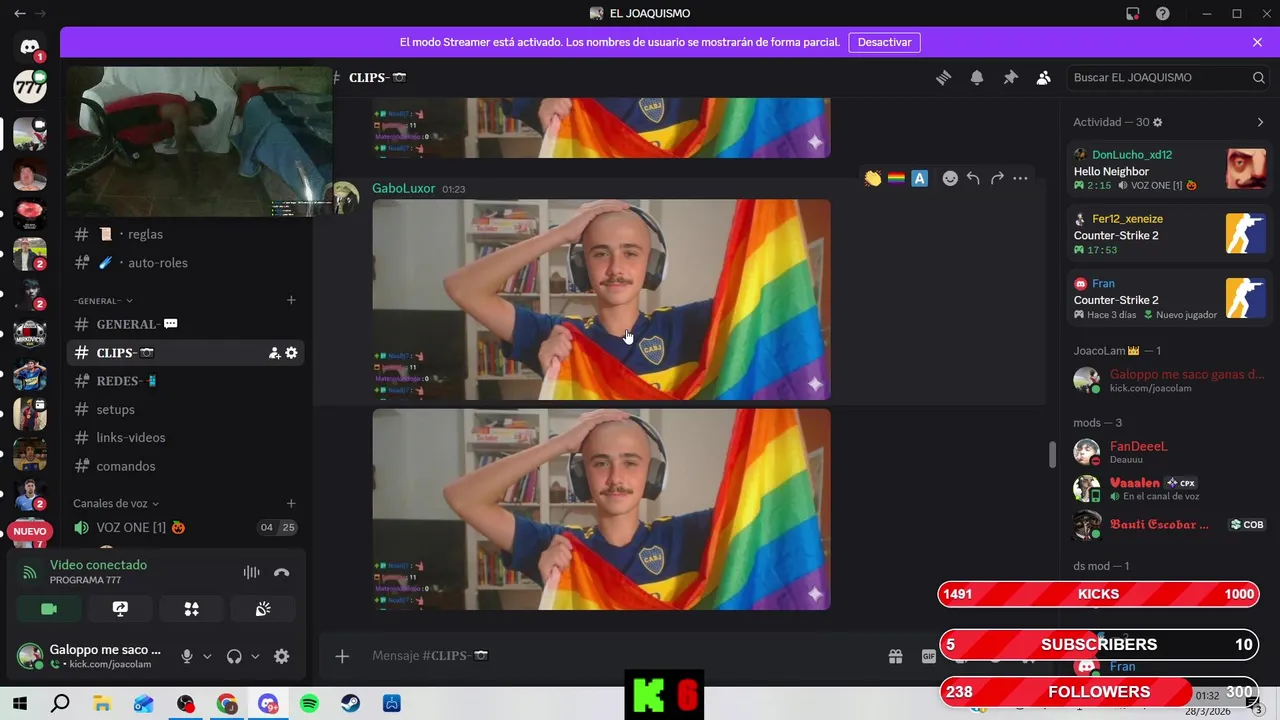The height and width of the screenshot is (720, 1280).
Task: Reply to GaboLuxor message arrow
Action: [973, 179]
